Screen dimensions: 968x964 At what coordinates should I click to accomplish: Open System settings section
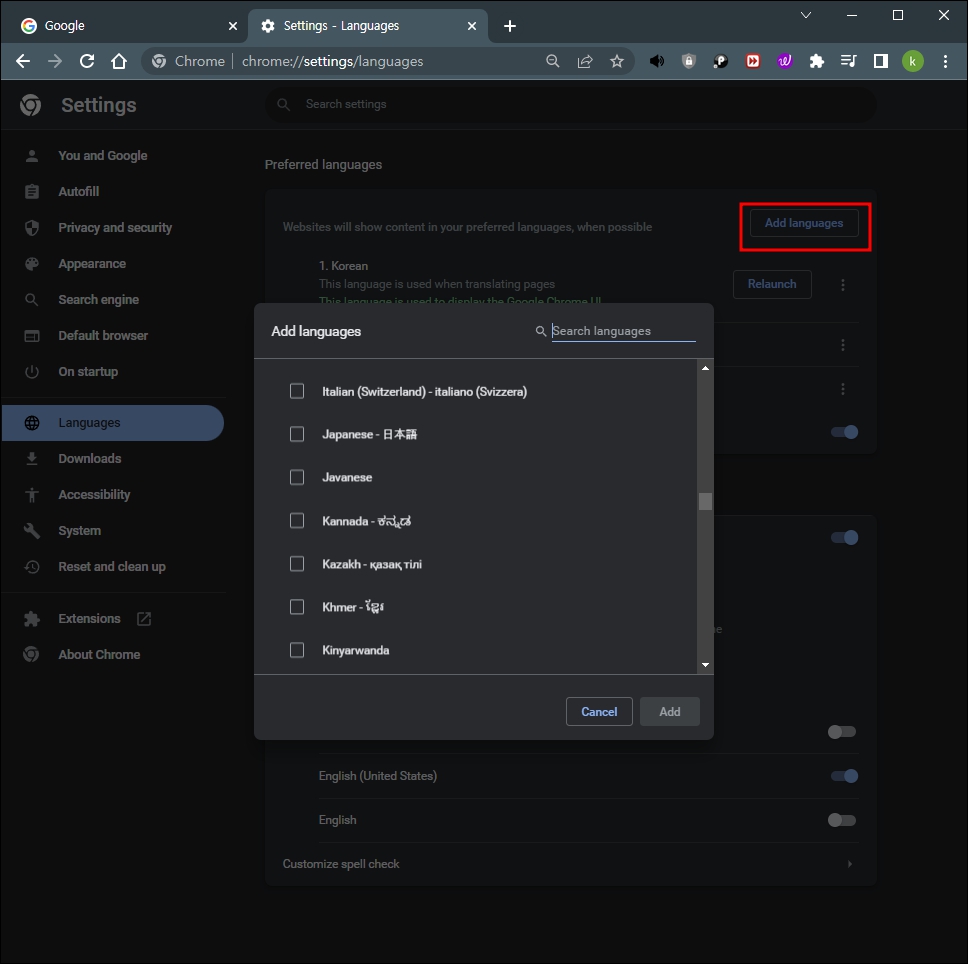click(x=79, y=531)
